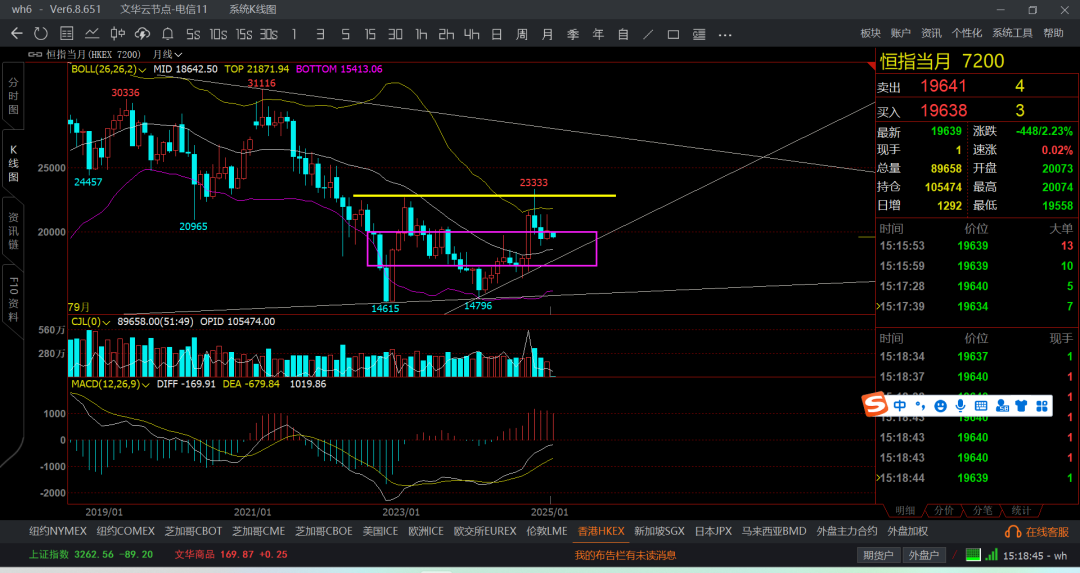Start Sogou voice input microphone

[x=960, y=406]
